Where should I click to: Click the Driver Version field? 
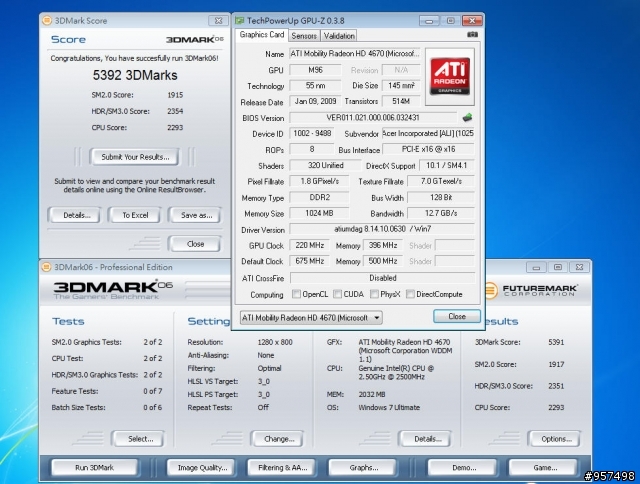(382, 229)
